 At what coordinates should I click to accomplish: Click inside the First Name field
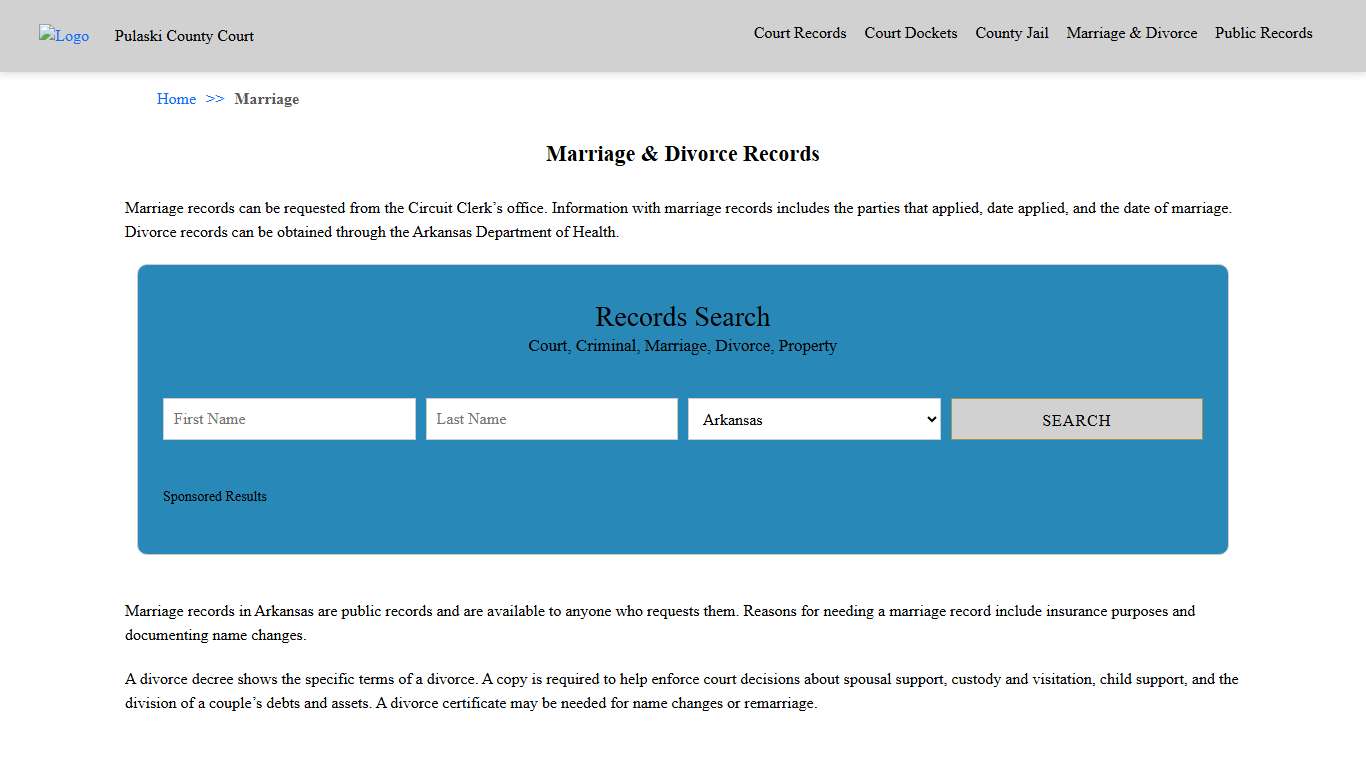288,419
